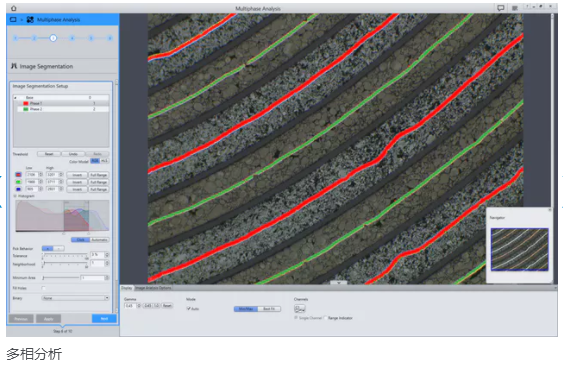Image resolution: width=563 pixels, height=368 pixels.
Task: Click the blue Next button
Action: click(x=104, y=318)
